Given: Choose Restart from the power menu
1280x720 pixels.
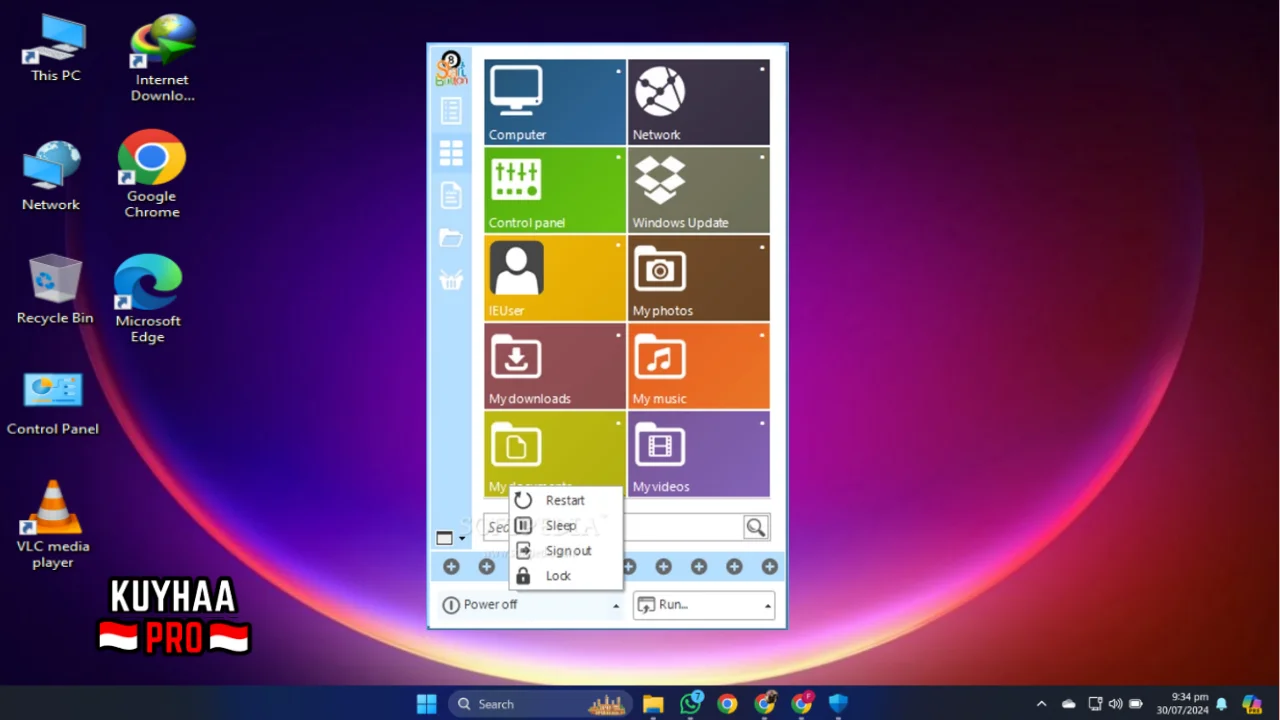Looking at the screenshot, I should tap(566, 500).
